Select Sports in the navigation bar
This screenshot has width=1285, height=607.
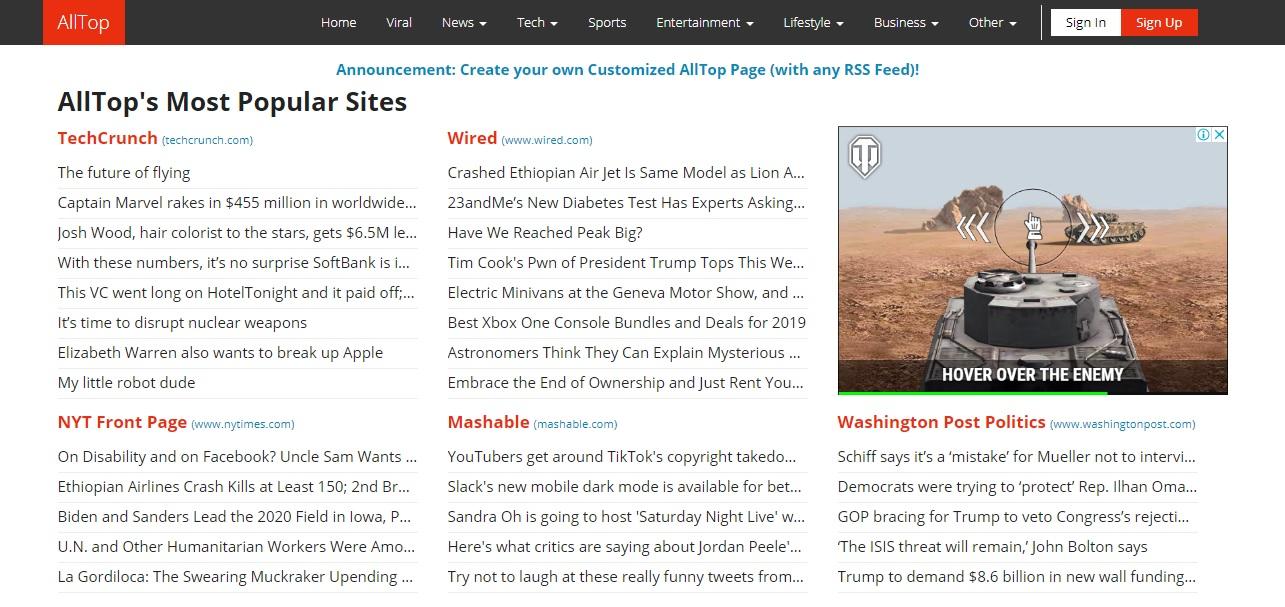pyautogui.click(x=607, y=23)
